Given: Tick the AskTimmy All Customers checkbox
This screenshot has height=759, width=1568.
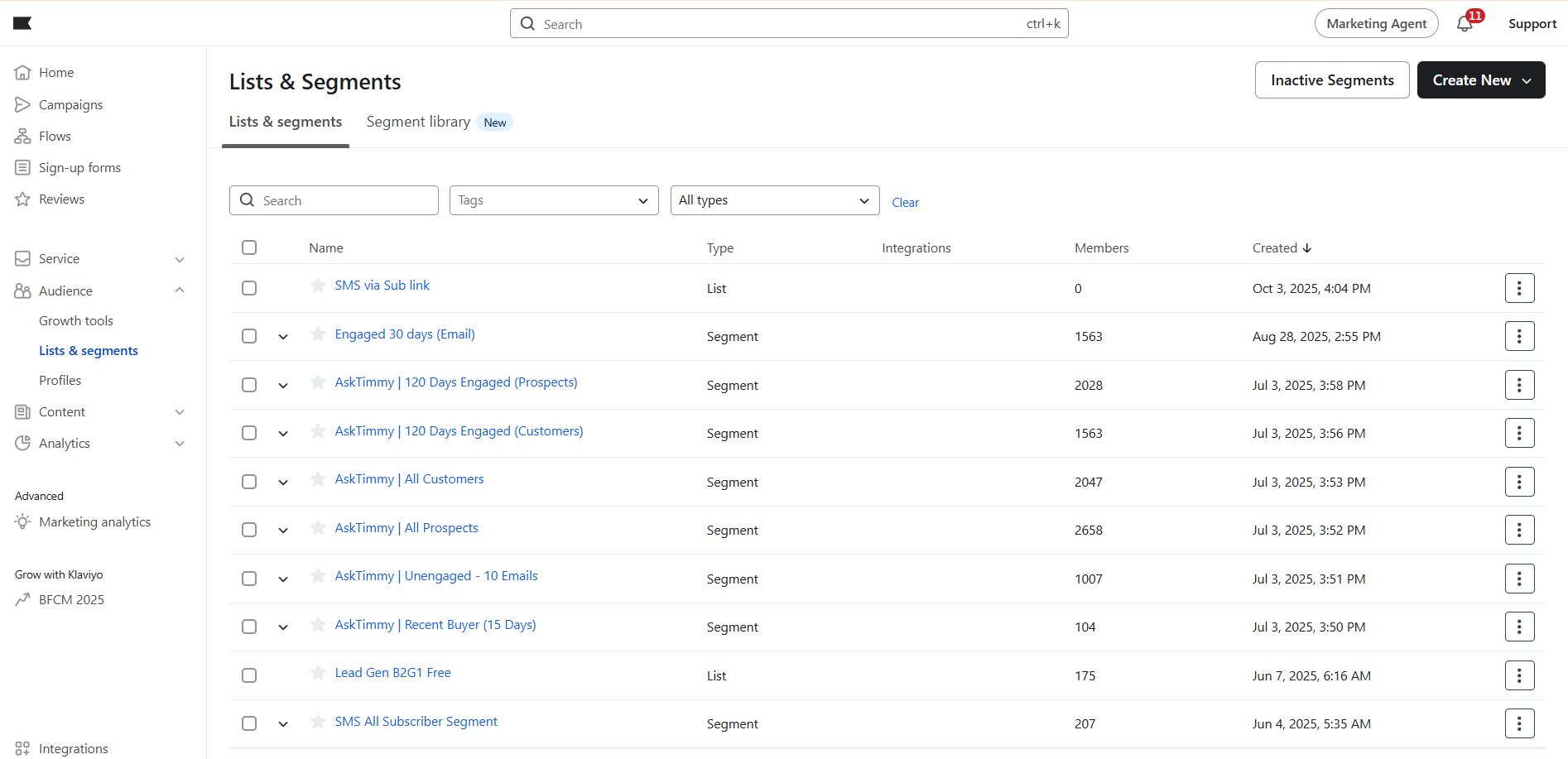Looking at the screenshot, I should [x=249, y=482].
